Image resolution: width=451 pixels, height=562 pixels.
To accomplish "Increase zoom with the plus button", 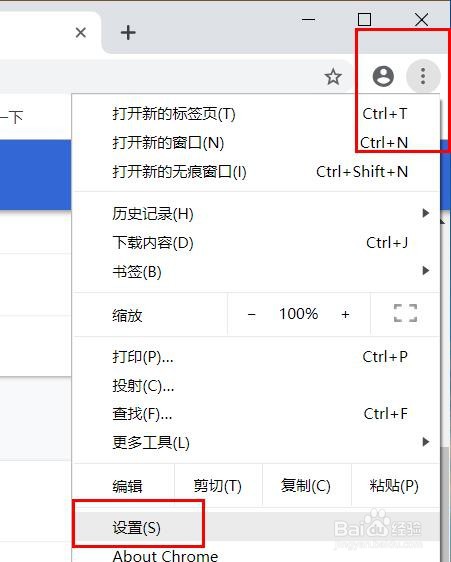I will tap(345, 315).
